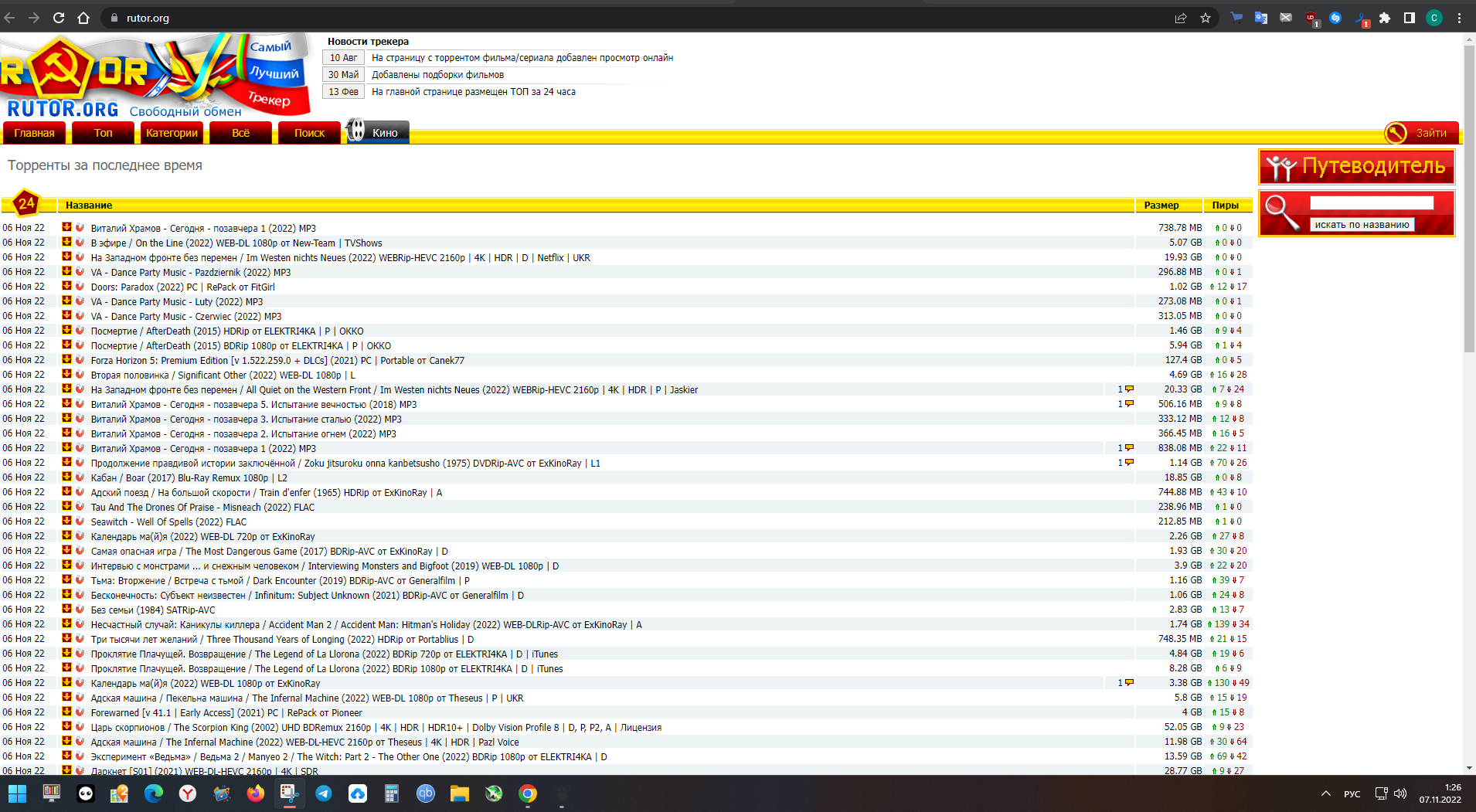Open the Поиск menu tab
The width and height of the screenshot is (1476, 812).
pos(309,133)
